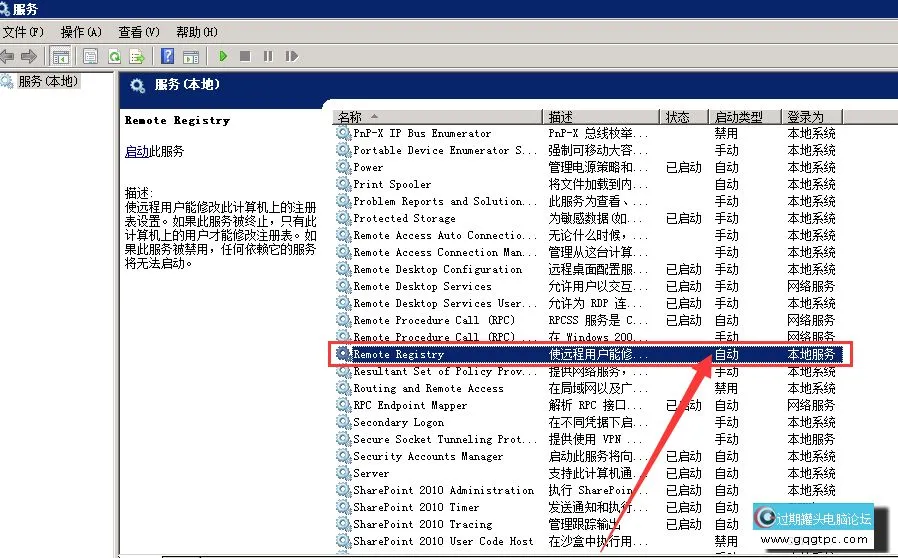
Task: Click the Refresh toolbar icon
Action: (x=113, y=56)
